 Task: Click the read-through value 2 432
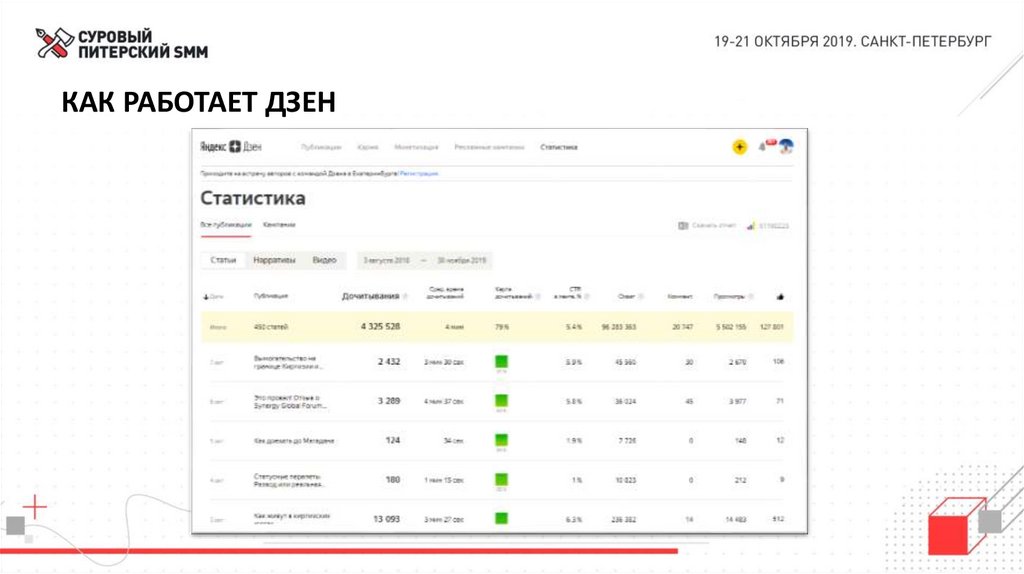(389, 362)
